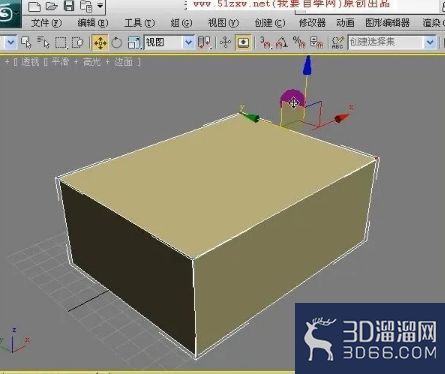Toggle Spinner Snap
This screenshot has width=445, height=374.
pos(316,43)
